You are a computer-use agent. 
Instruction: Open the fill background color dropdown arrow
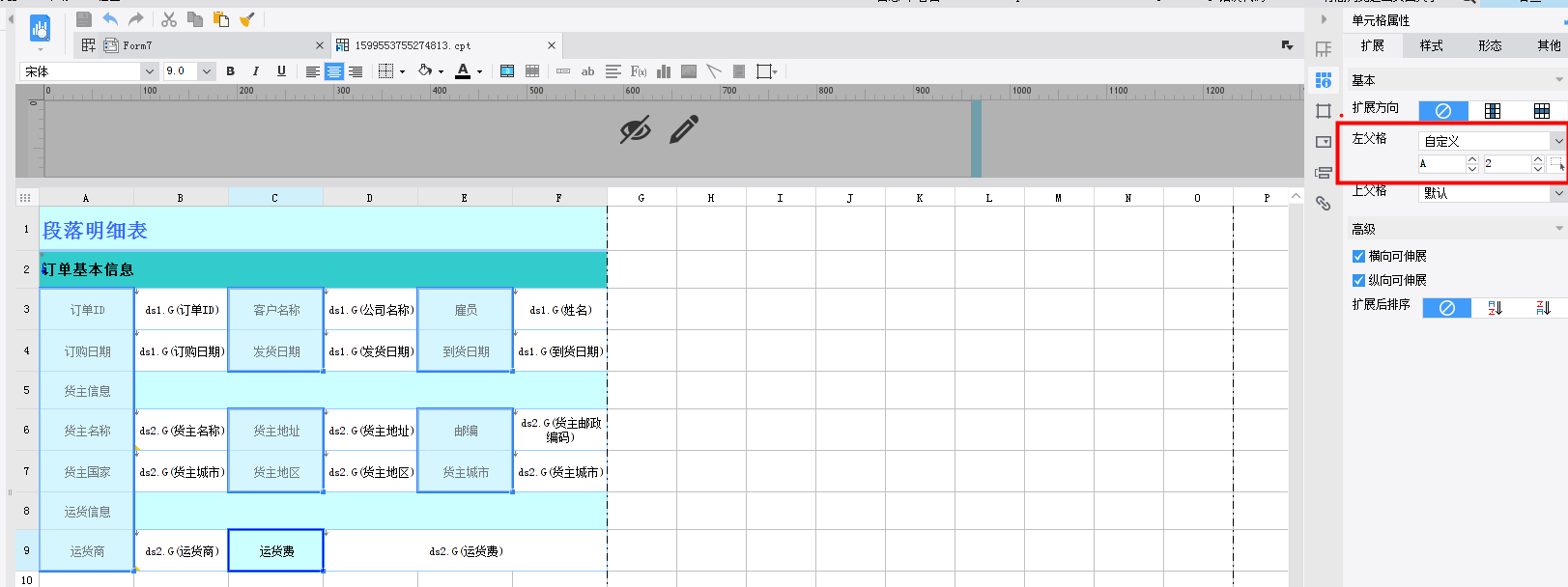tap(442, 71)
